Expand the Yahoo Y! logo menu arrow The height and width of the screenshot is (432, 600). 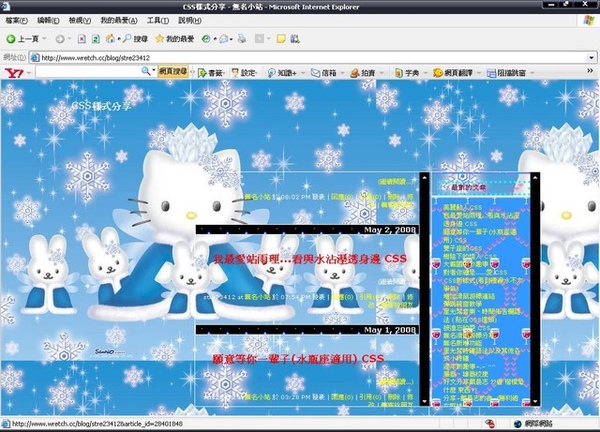(x=29, y=72)
